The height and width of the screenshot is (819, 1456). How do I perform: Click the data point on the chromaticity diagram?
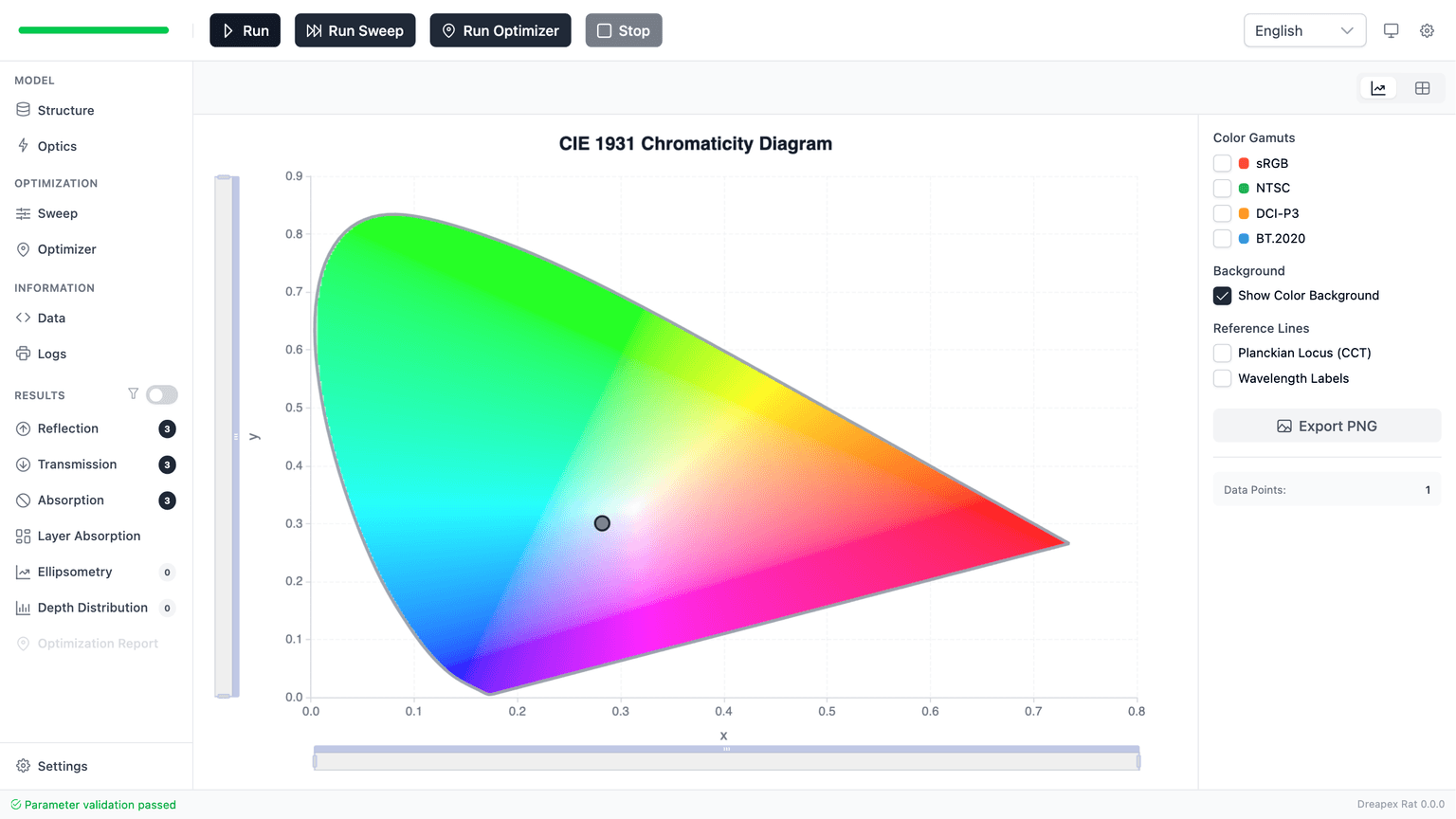tap(602, 523)
